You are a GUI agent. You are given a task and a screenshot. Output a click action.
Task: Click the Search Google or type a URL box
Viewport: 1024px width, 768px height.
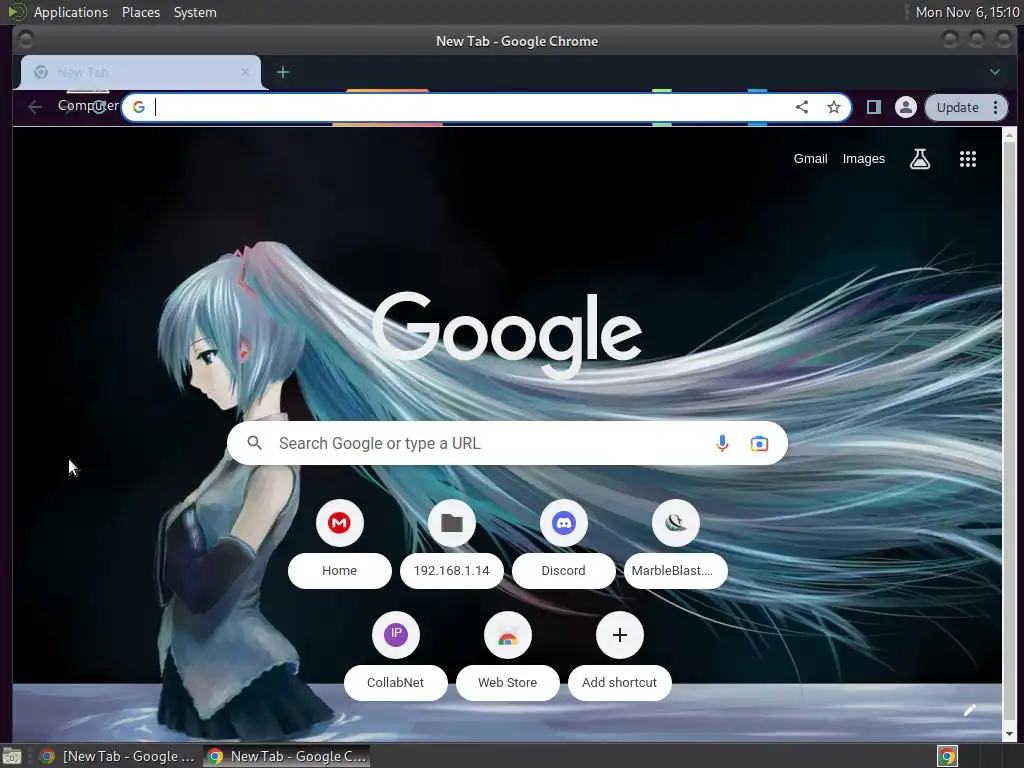507,443
